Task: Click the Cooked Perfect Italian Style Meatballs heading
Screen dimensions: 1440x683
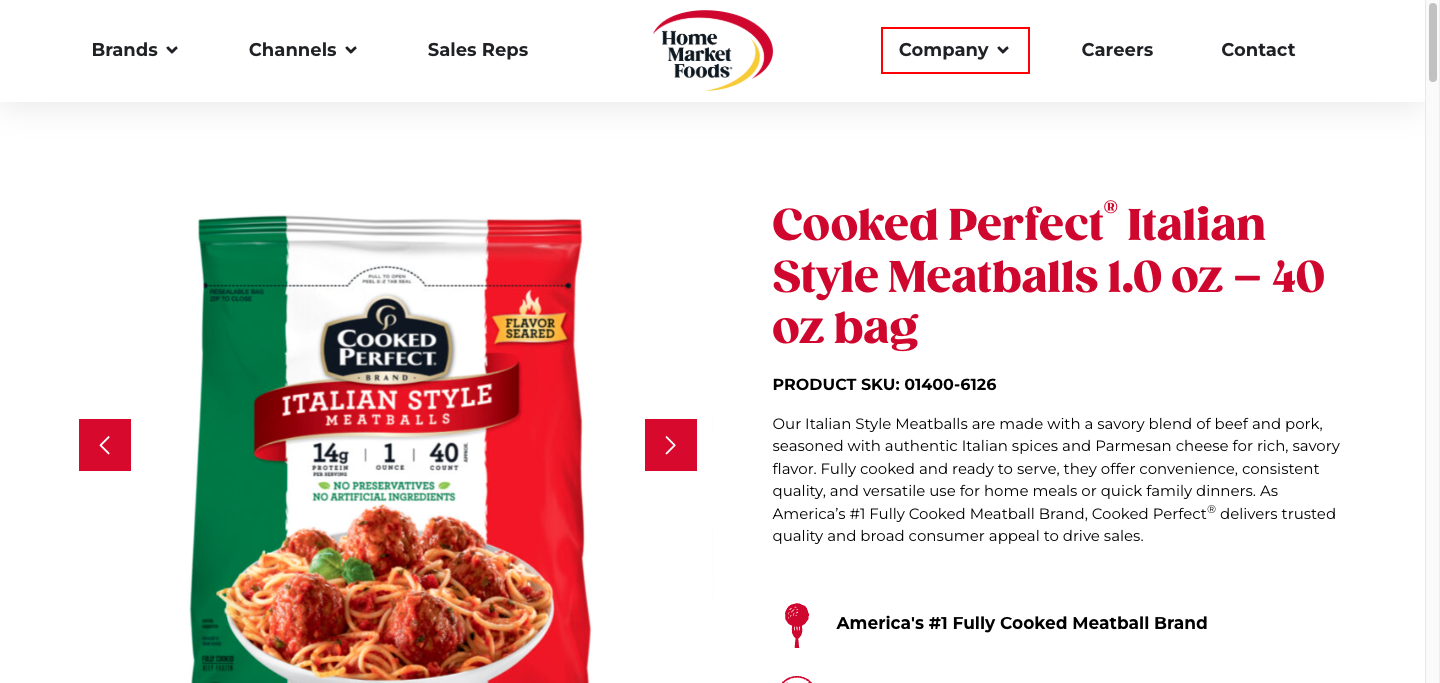Action: click(x=1049, y=276)
